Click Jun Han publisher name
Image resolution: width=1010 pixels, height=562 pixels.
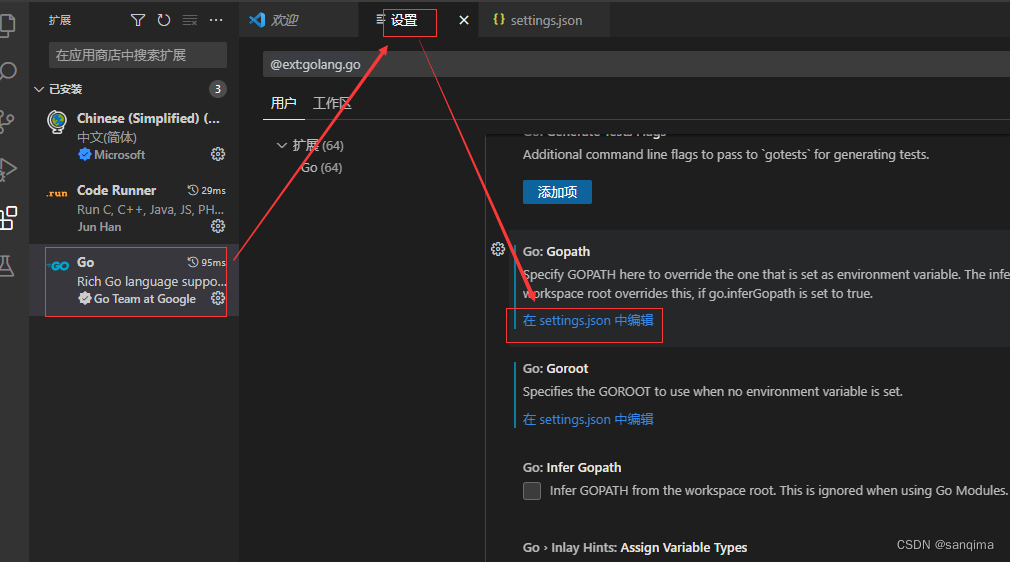pyautogui.click(x=99, y=227)
